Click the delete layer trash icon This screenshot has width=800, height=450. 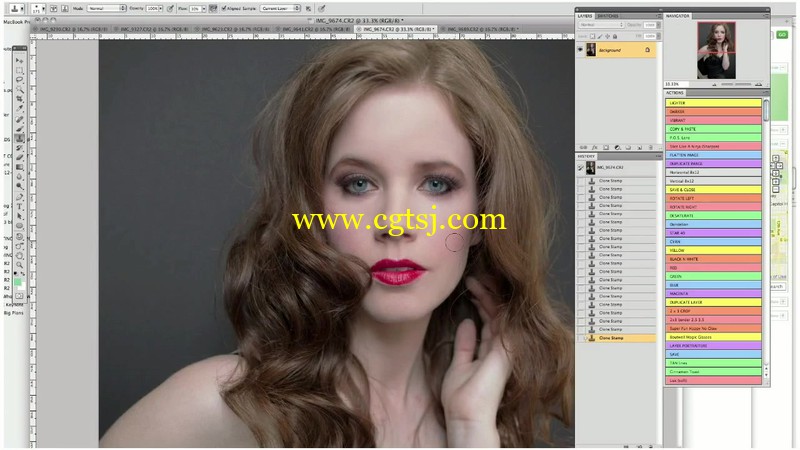pyautogui.click(x=651, y=147)
